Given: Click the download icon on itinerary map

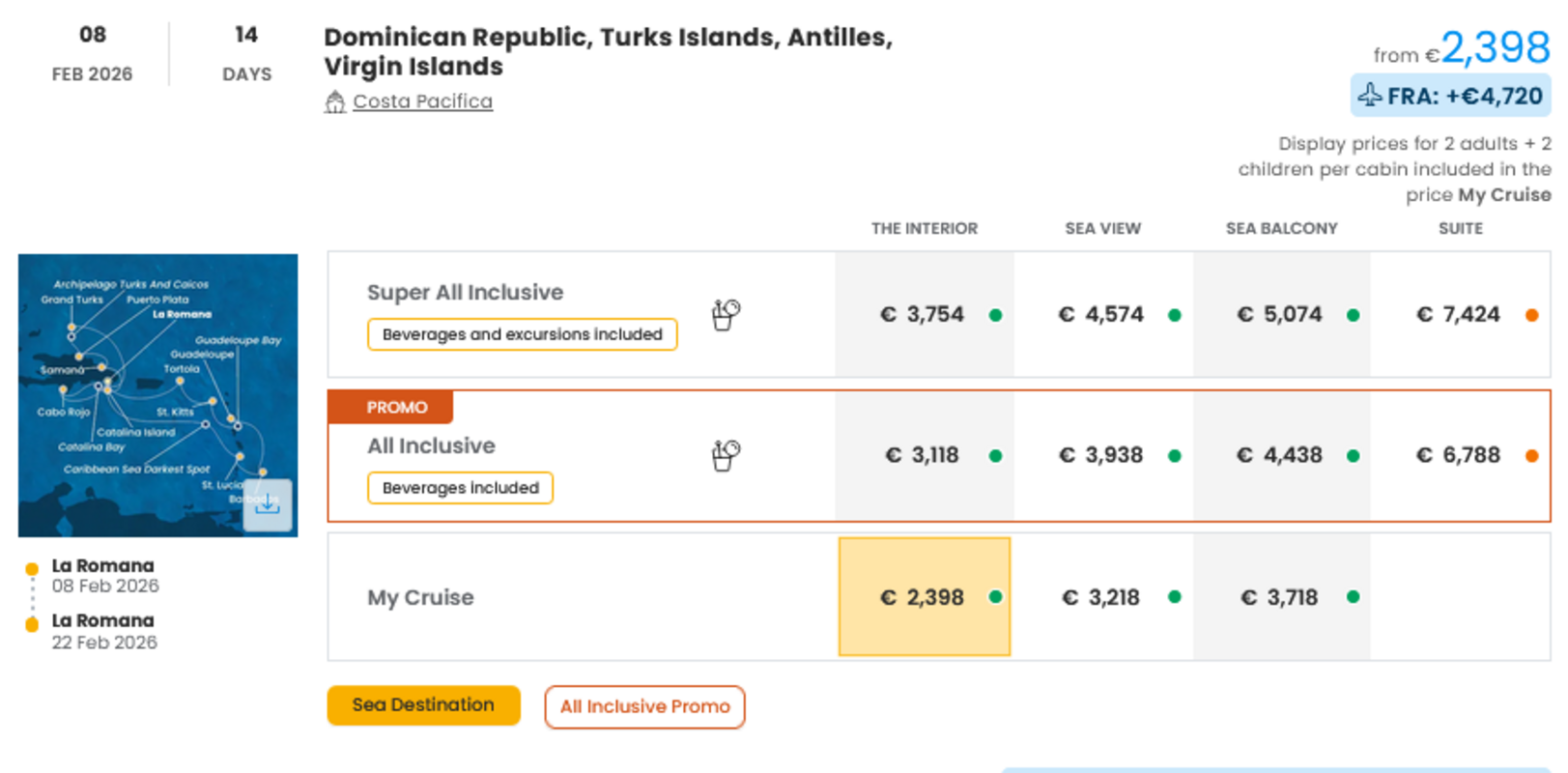Looking at the screenshot, I should pos(268,504).
